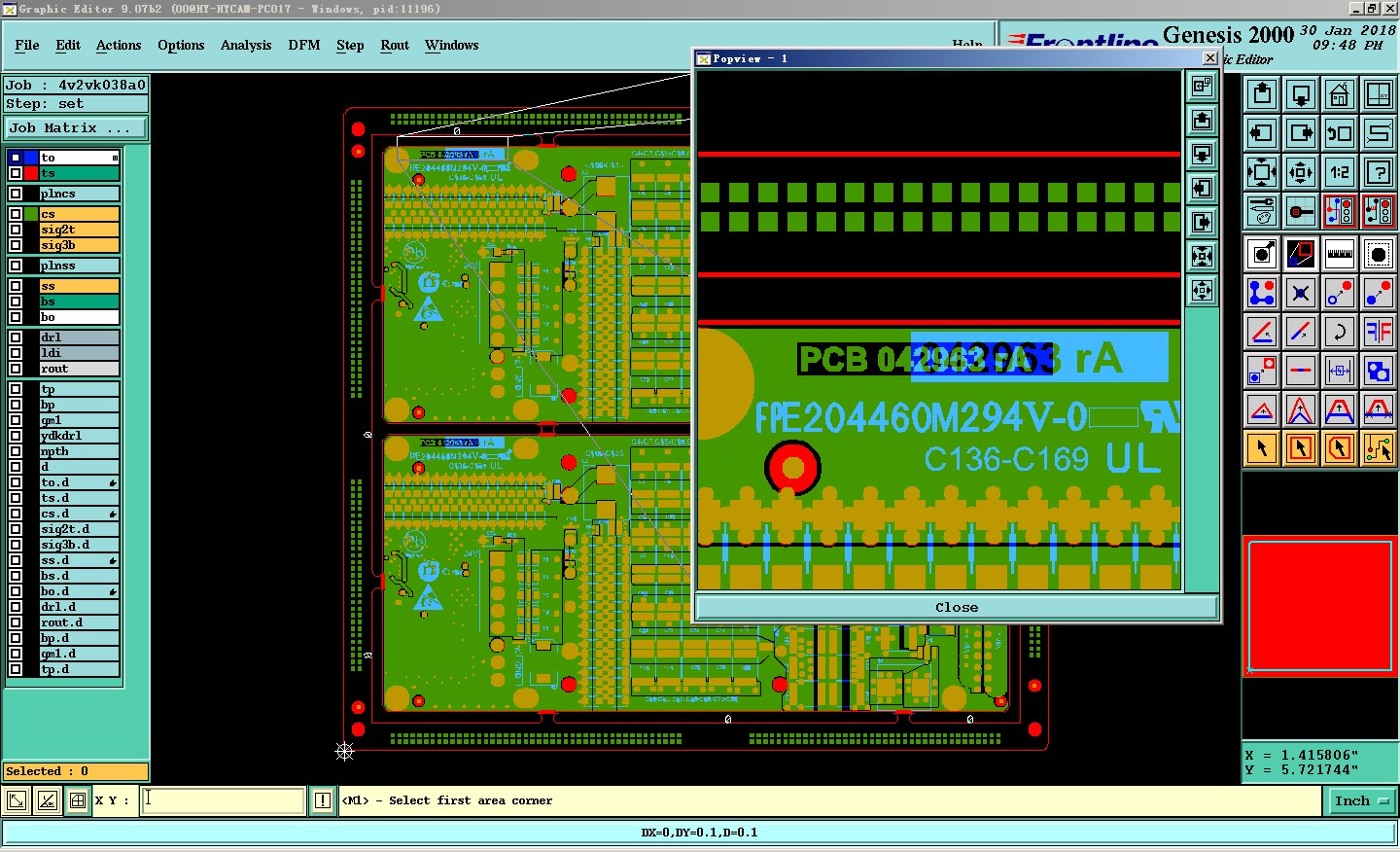Toggle checkbox for layer drl
Screen dimensions: 1400x852
[x=16, y=337]
